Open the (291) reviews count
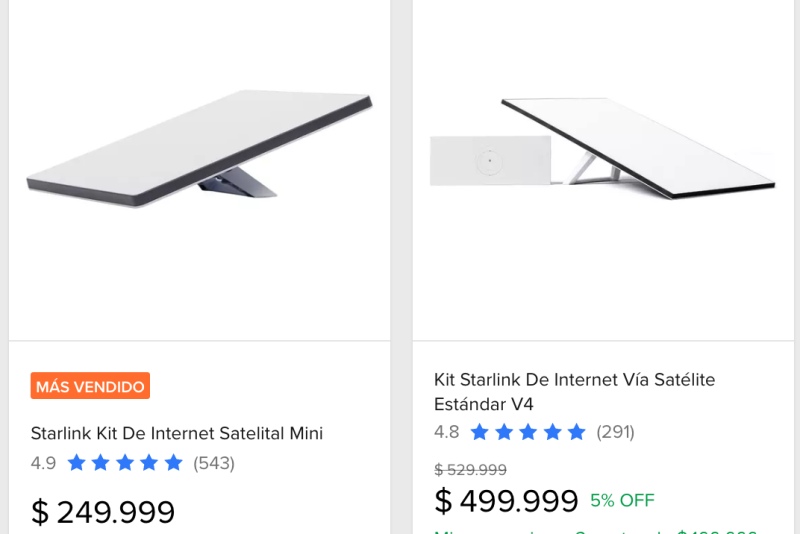This screenshot has height=534, width=800. coord(616,432)
